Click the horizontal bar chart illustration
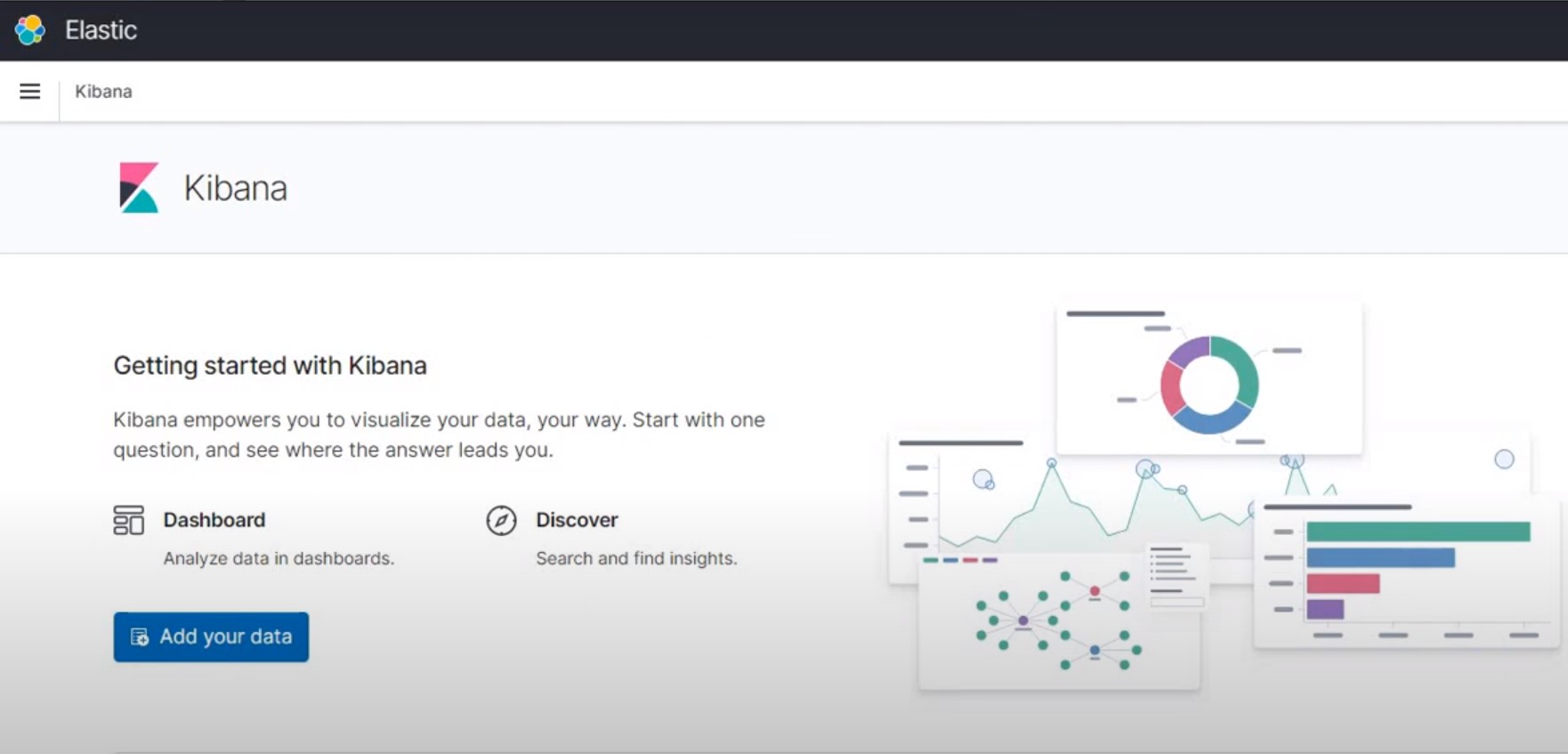This screenshot has height=754, width=1568. 1407,572
